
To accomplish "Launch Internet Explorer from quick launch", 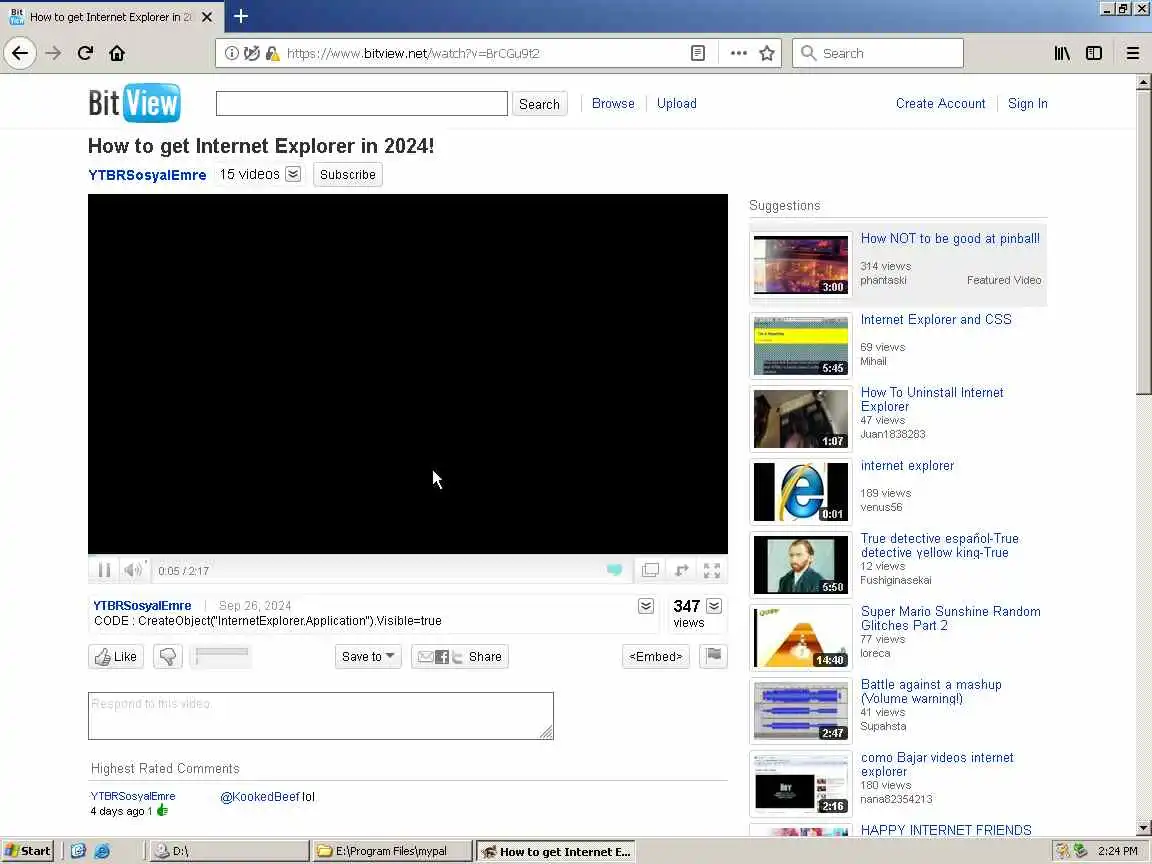I will [102, 852].
